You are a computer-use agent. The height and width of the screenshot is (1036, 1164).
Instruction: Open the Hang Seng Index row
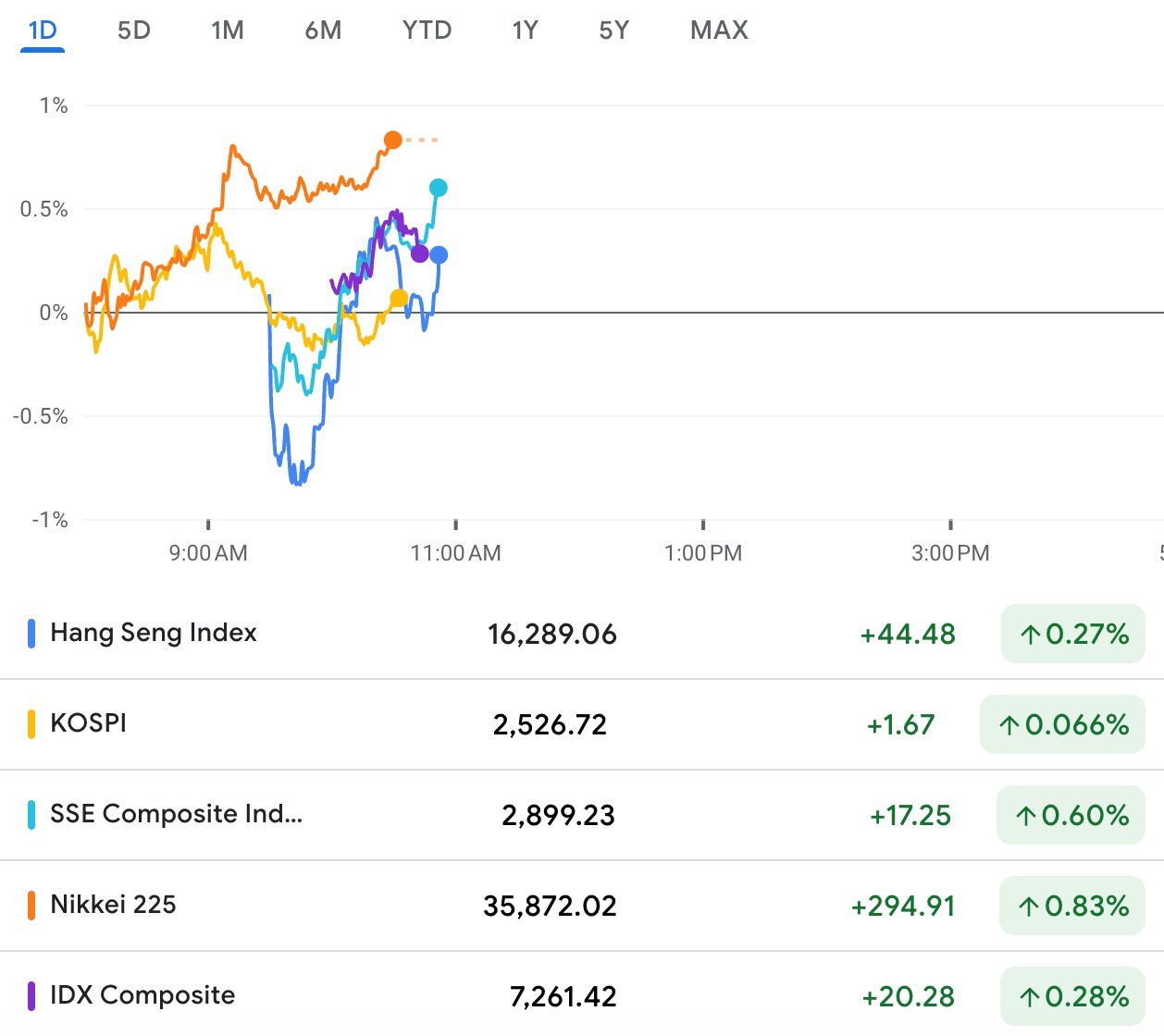point(582,634)
